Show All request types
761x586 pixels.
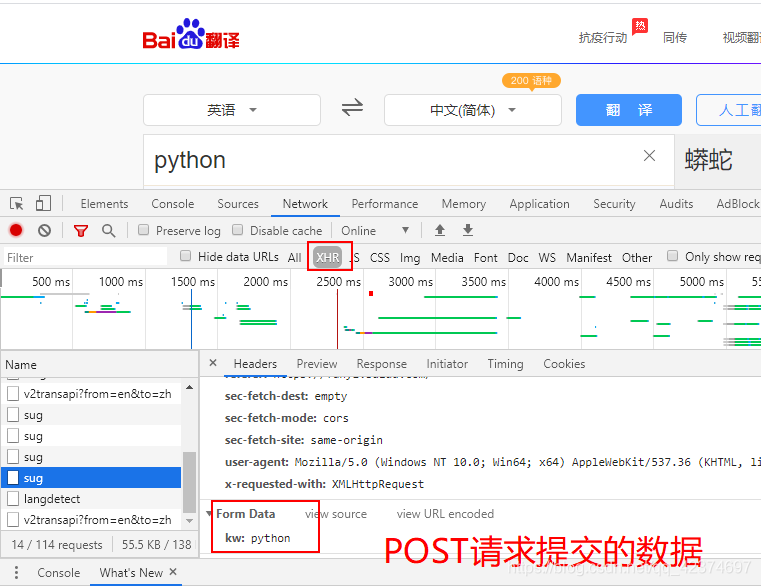[x=295, y=257]
